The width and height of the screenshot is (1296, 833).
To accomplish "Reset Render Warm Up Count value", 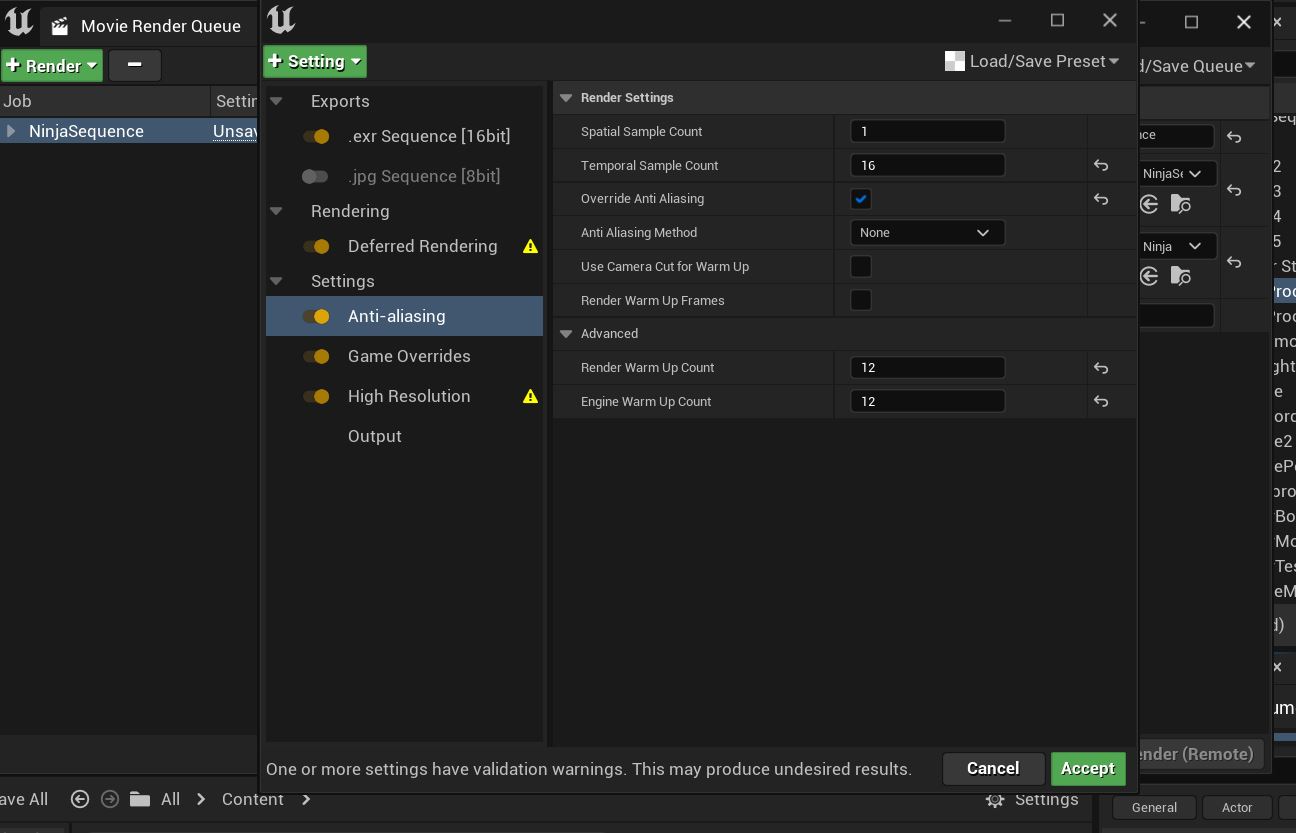I will point(1101,369).
